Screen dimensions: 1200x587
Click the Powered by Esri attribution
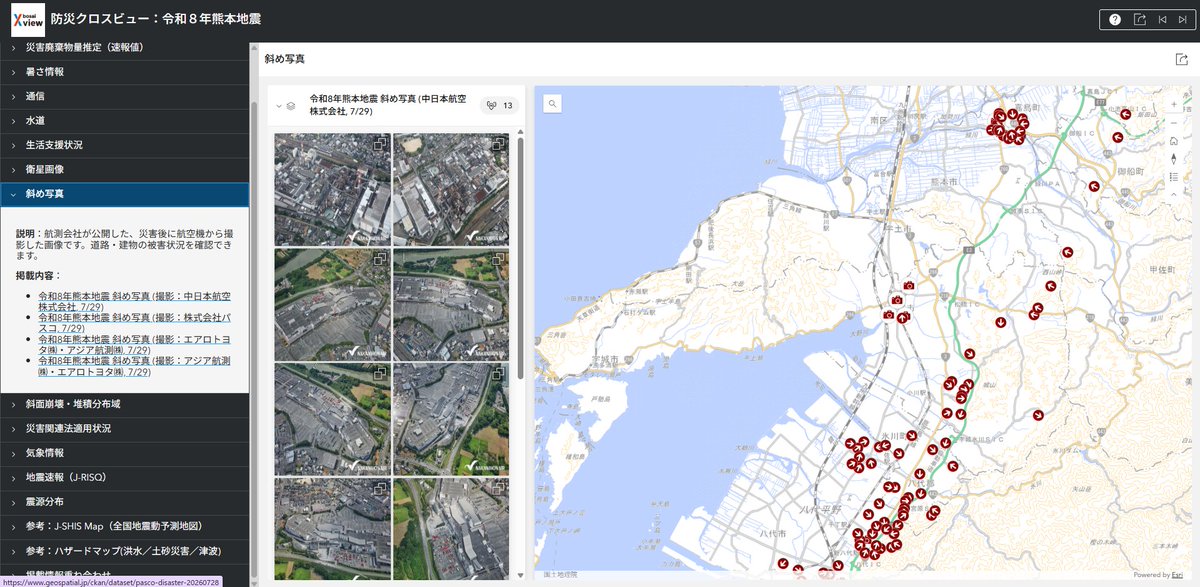point(1158,574)
